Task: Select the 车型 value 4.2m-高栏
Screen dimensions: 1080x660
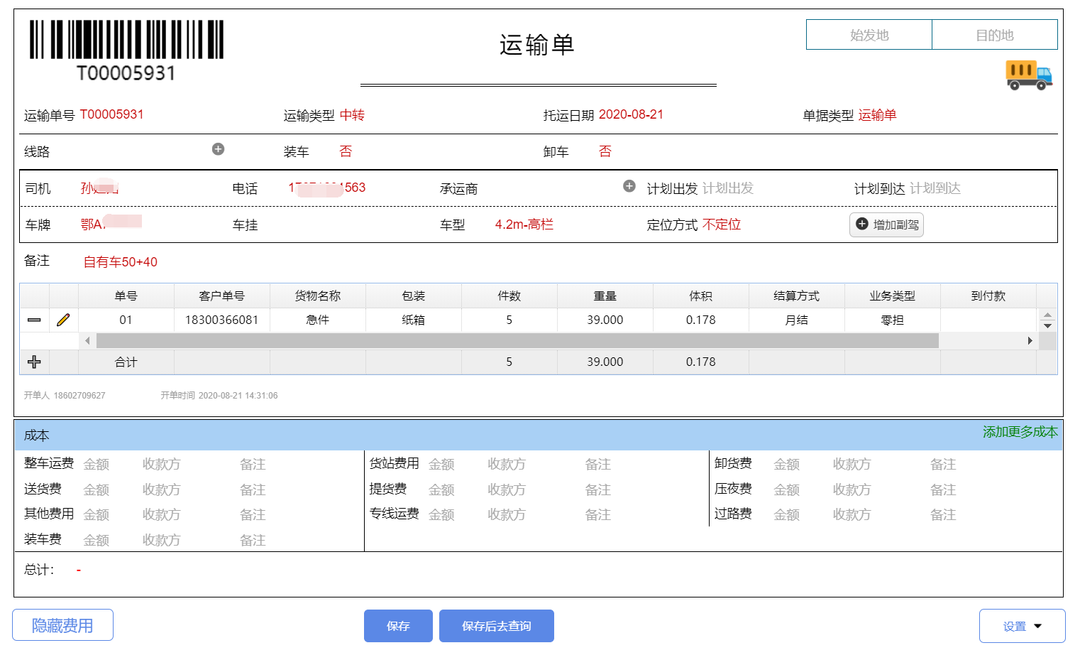Action: click(523, 225)
